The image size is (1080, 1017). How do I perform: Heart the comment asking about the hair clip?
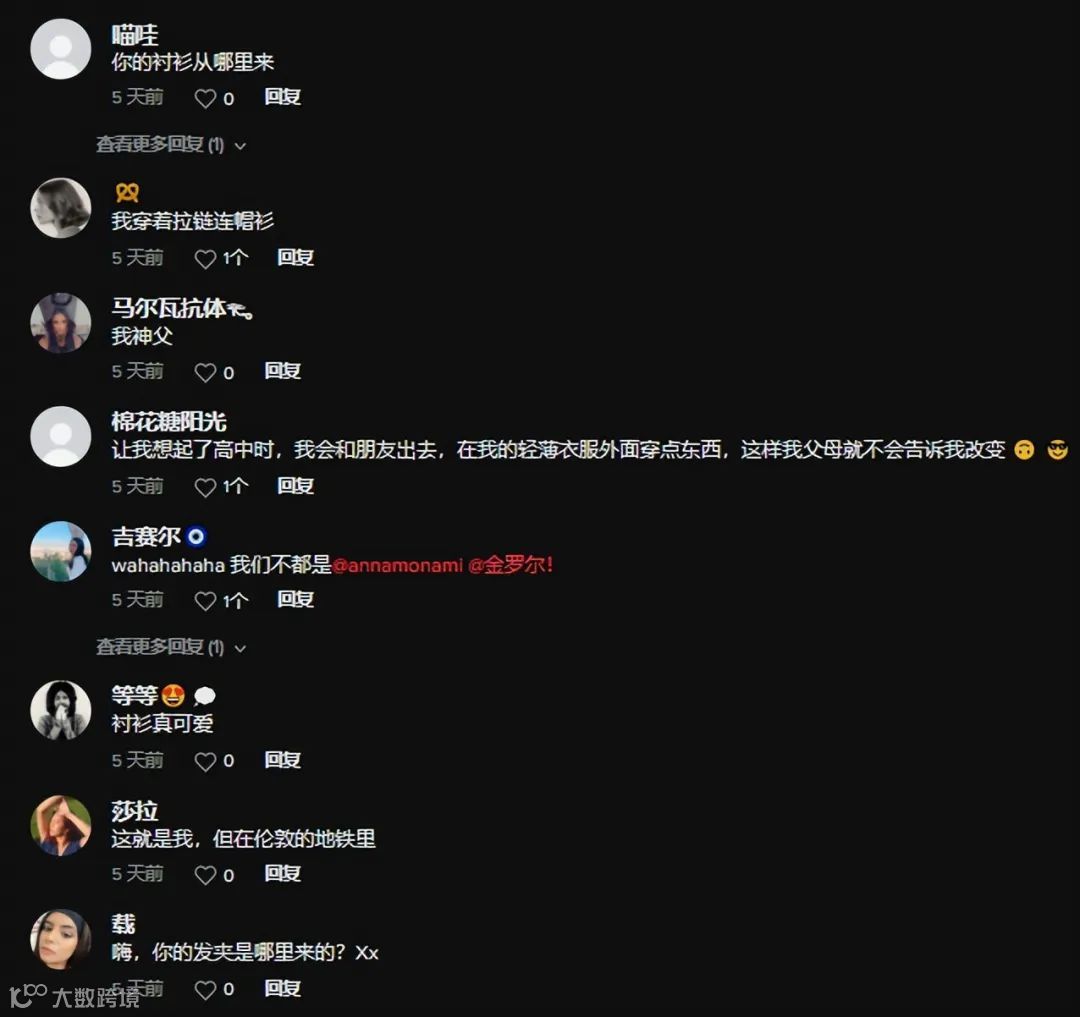[x=205, y=990]
